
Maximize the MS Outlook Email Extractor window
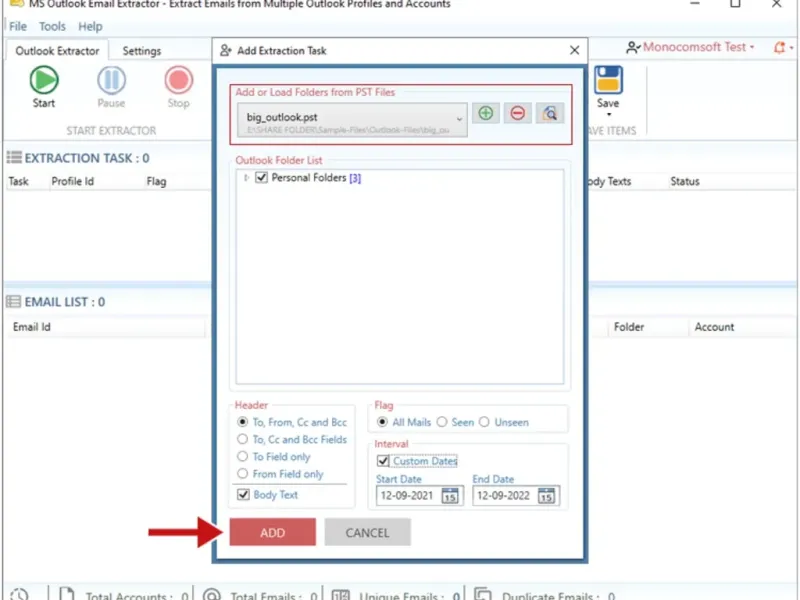click(x=735, y=4)
